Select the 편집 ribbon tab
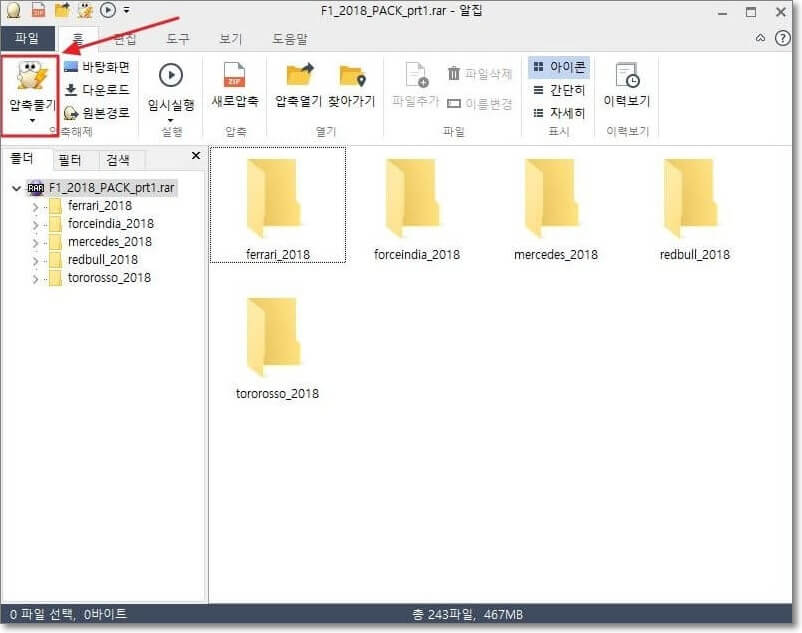802x633 pixels. pyautogui.click(x=125, y=39)
